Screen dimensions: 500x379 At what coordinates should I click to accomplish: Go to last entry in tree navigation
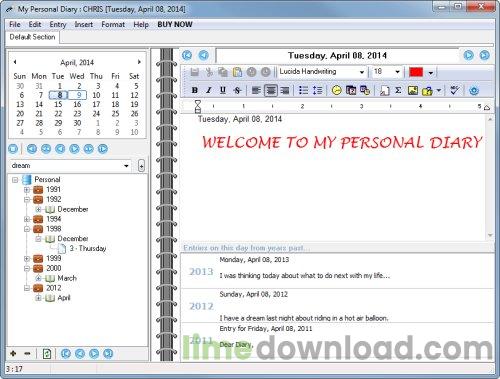108,353
